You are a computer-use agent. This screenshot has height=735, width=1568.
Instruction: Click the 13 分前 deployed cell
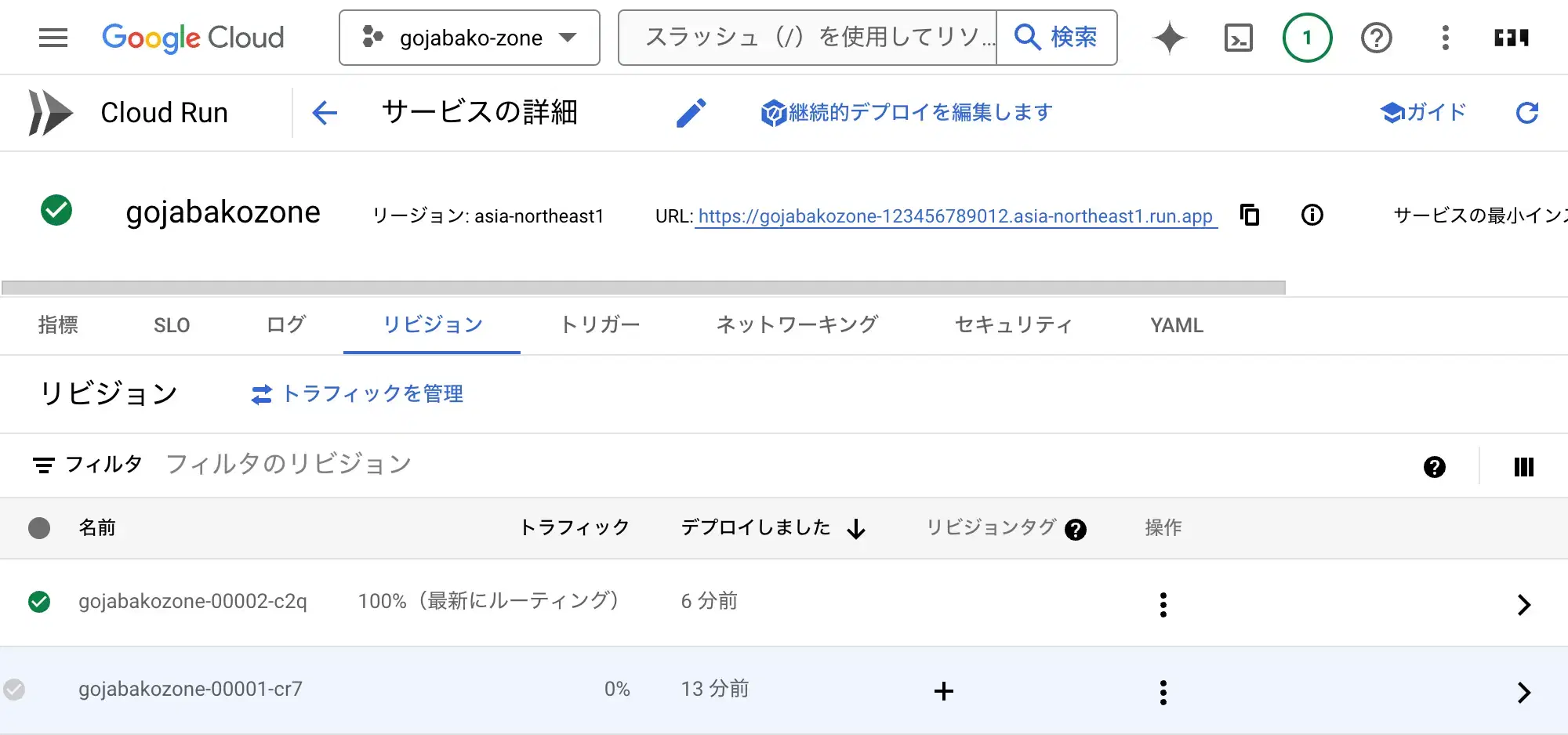tap(715, 690)
